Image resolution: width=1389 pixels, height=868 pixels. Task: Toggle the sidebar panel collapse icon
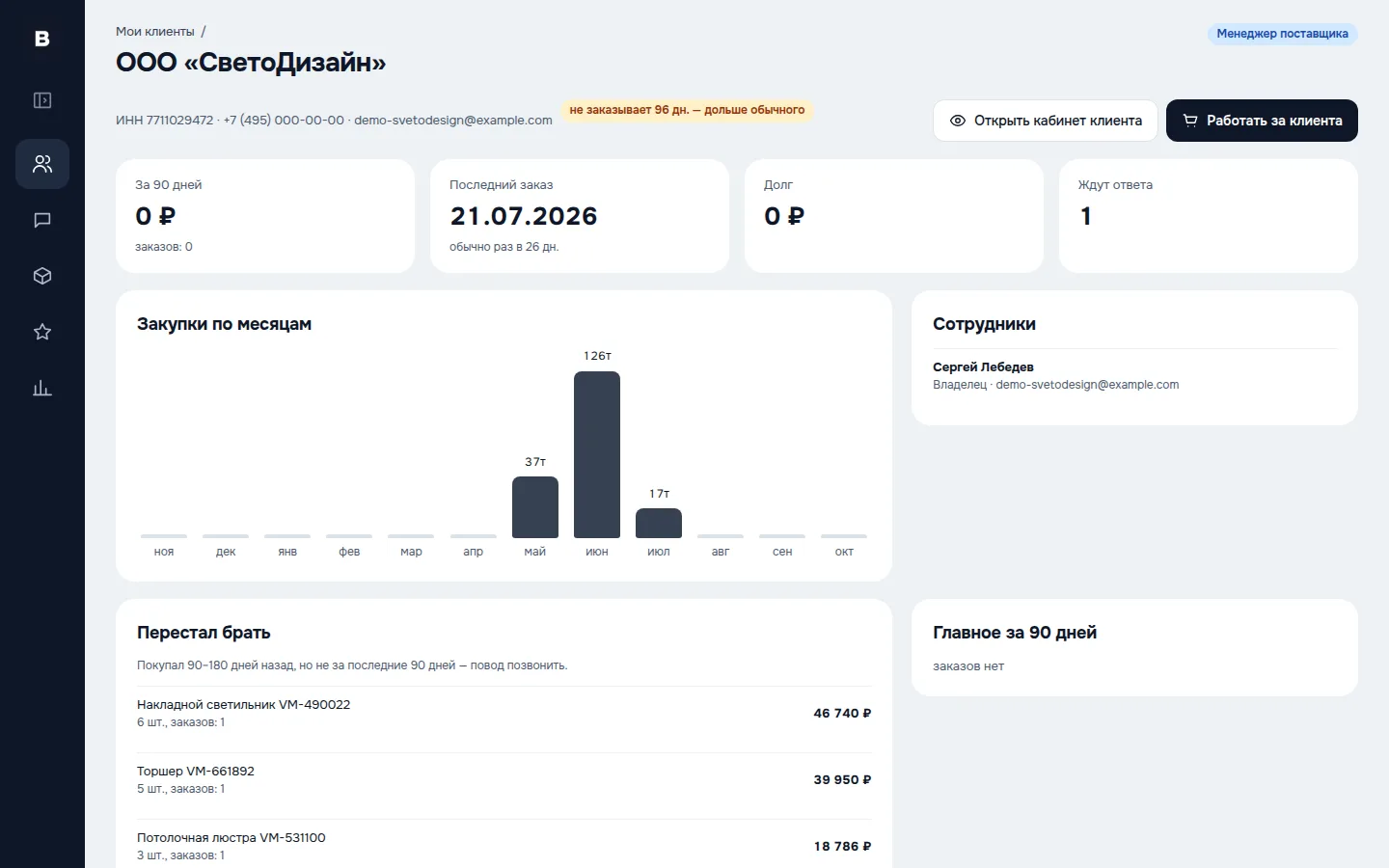42,100
